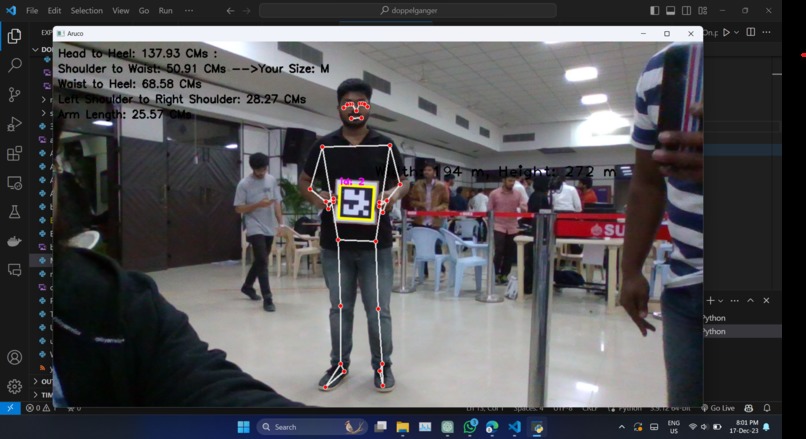This screenshot has height=439, width=806.
Task: Open the Windows Start menu
Action: click(x=244, y=427)
